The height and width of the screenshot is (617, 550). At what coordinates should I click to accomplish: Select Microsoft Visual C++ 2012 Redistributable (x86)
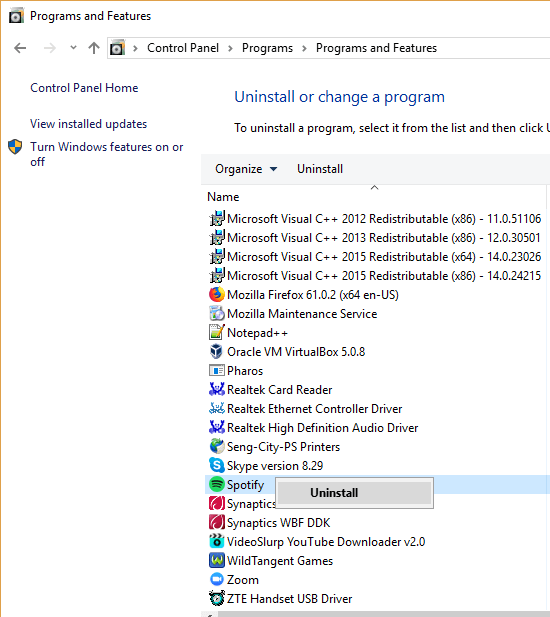tap(384, 219)
